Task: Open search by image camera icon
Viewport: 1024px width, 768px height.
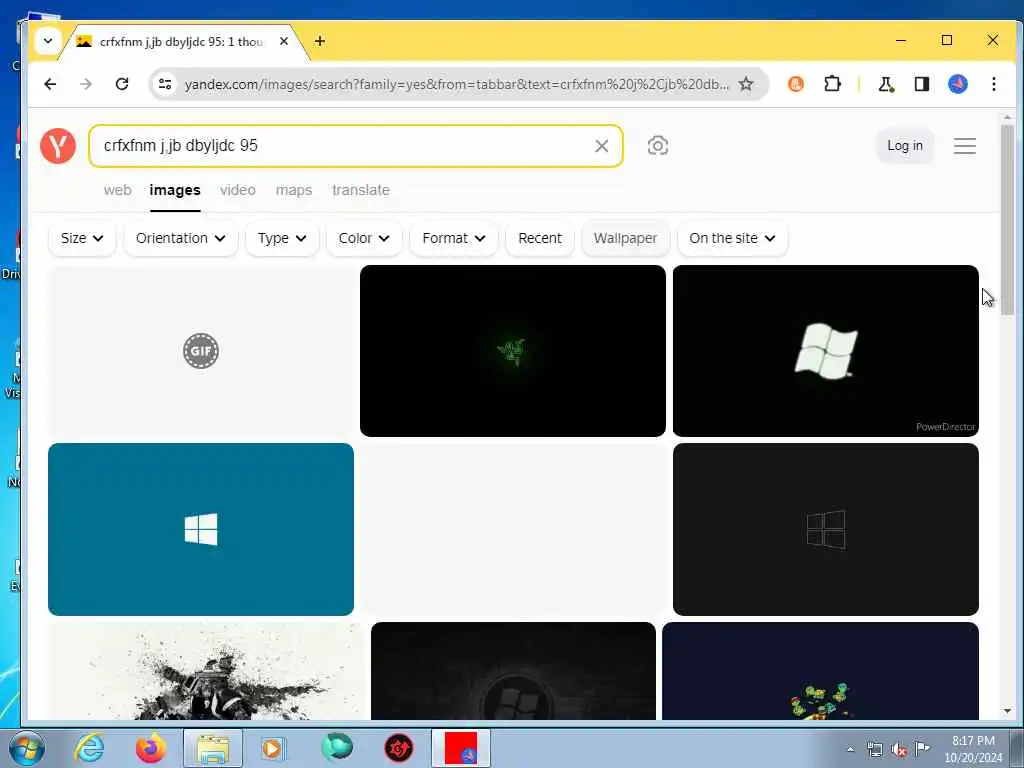Action: (657, 146)
